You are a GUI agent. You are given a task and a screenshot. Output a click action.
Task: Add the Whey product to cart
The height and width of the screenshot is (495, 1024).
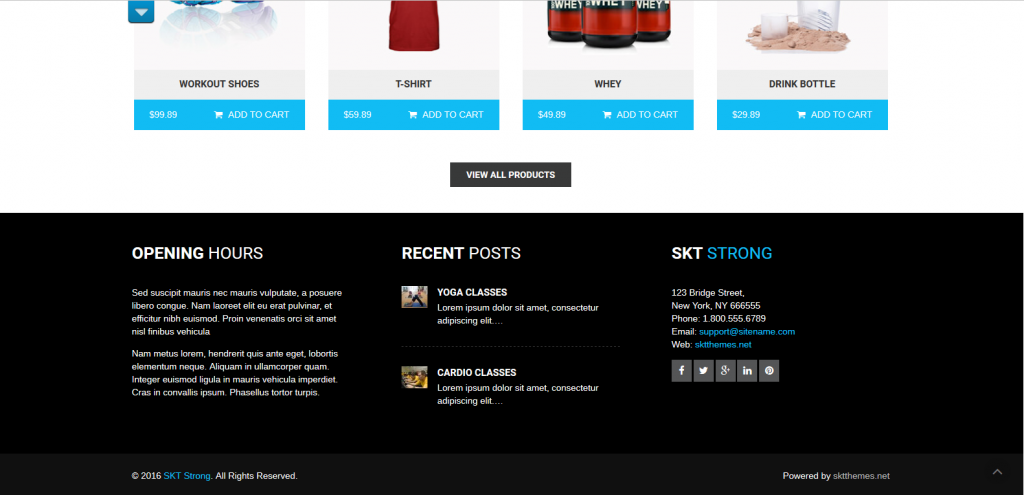point(640,114)
